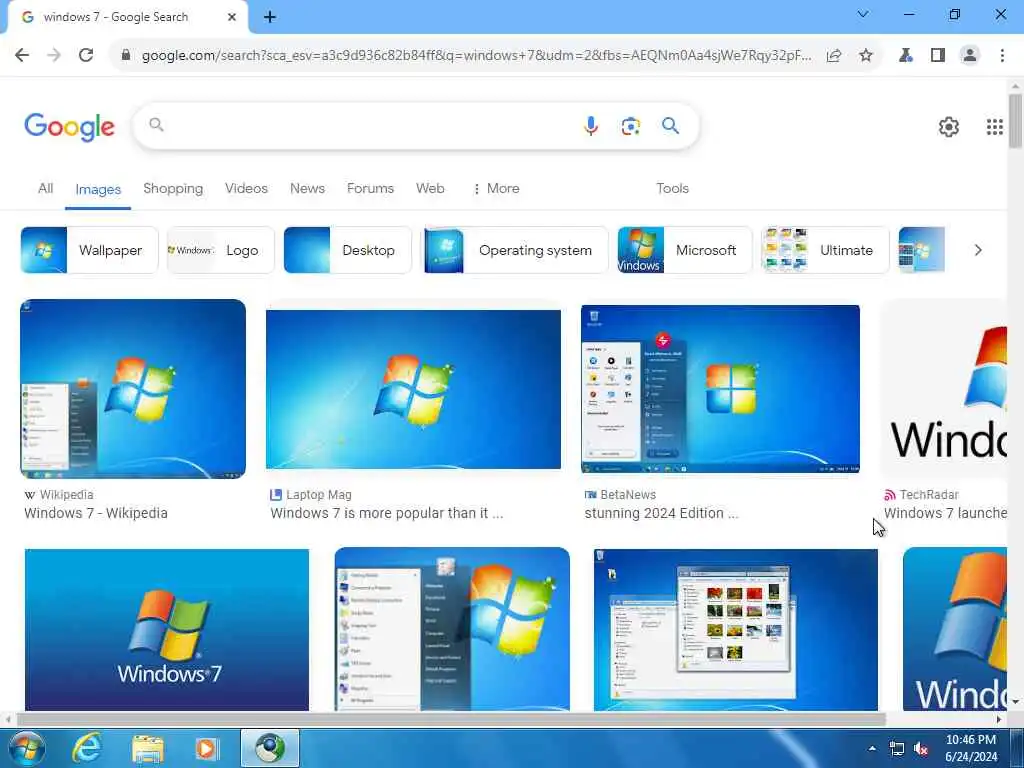Image resolution: width=1024 pixels, height=768 pixels.
Task: Close the windows 7 Google Search tab
Action: coord(232,17)
